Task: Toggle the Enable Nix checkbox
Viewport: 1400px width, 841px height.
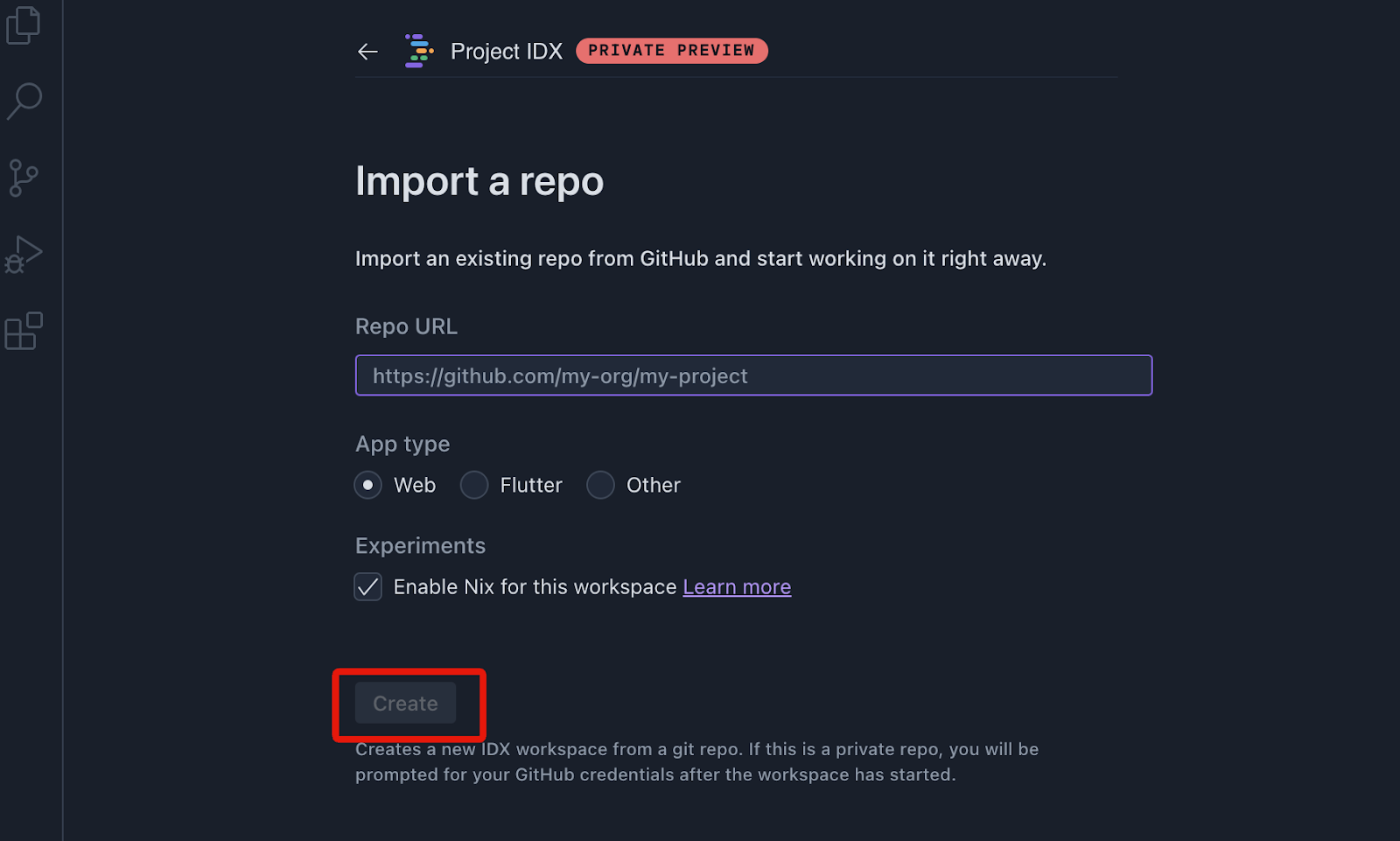Action: tap(368, 586)
